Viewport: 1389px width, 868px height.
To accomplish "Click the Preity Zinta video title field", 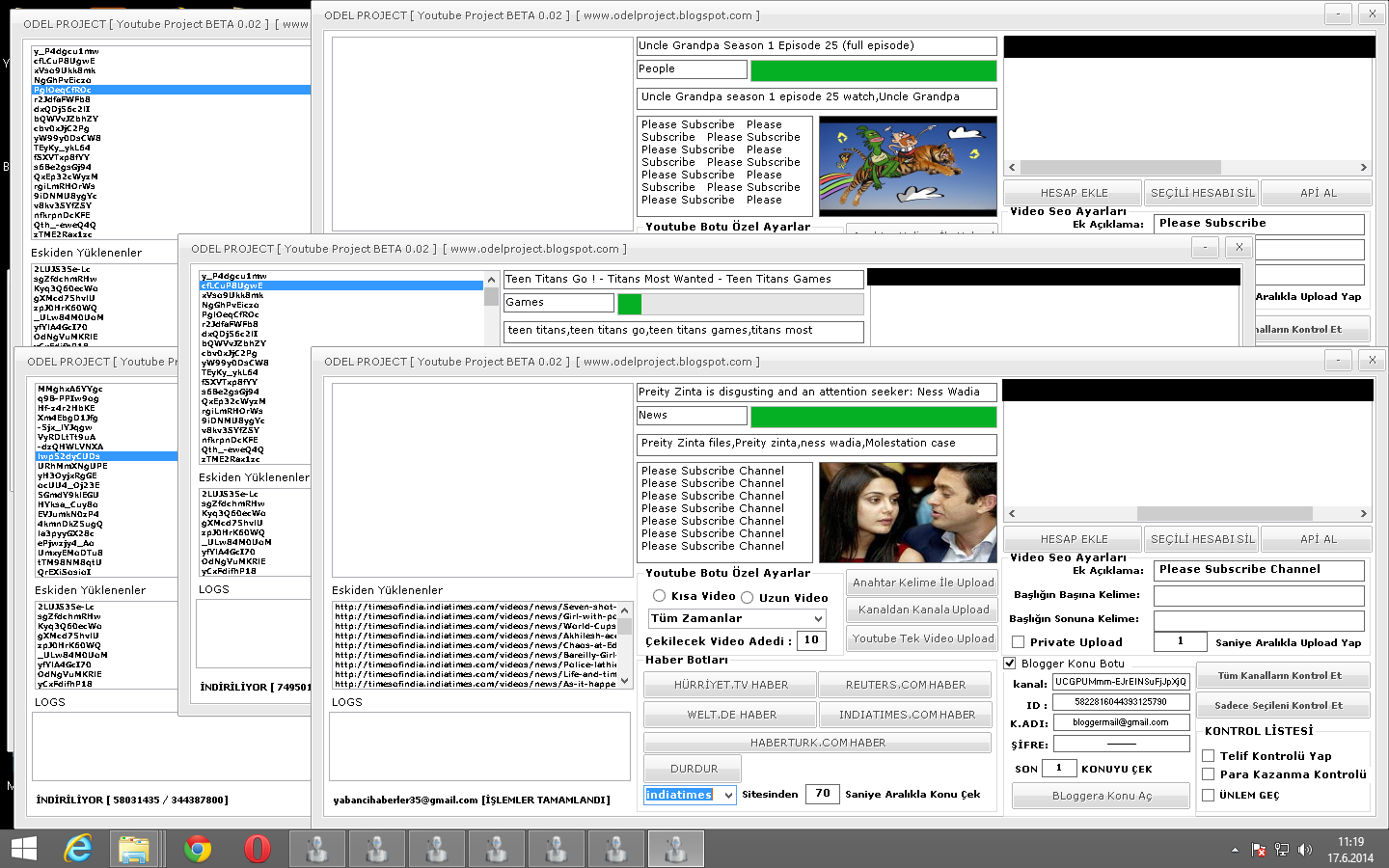I will coord(816,393).
